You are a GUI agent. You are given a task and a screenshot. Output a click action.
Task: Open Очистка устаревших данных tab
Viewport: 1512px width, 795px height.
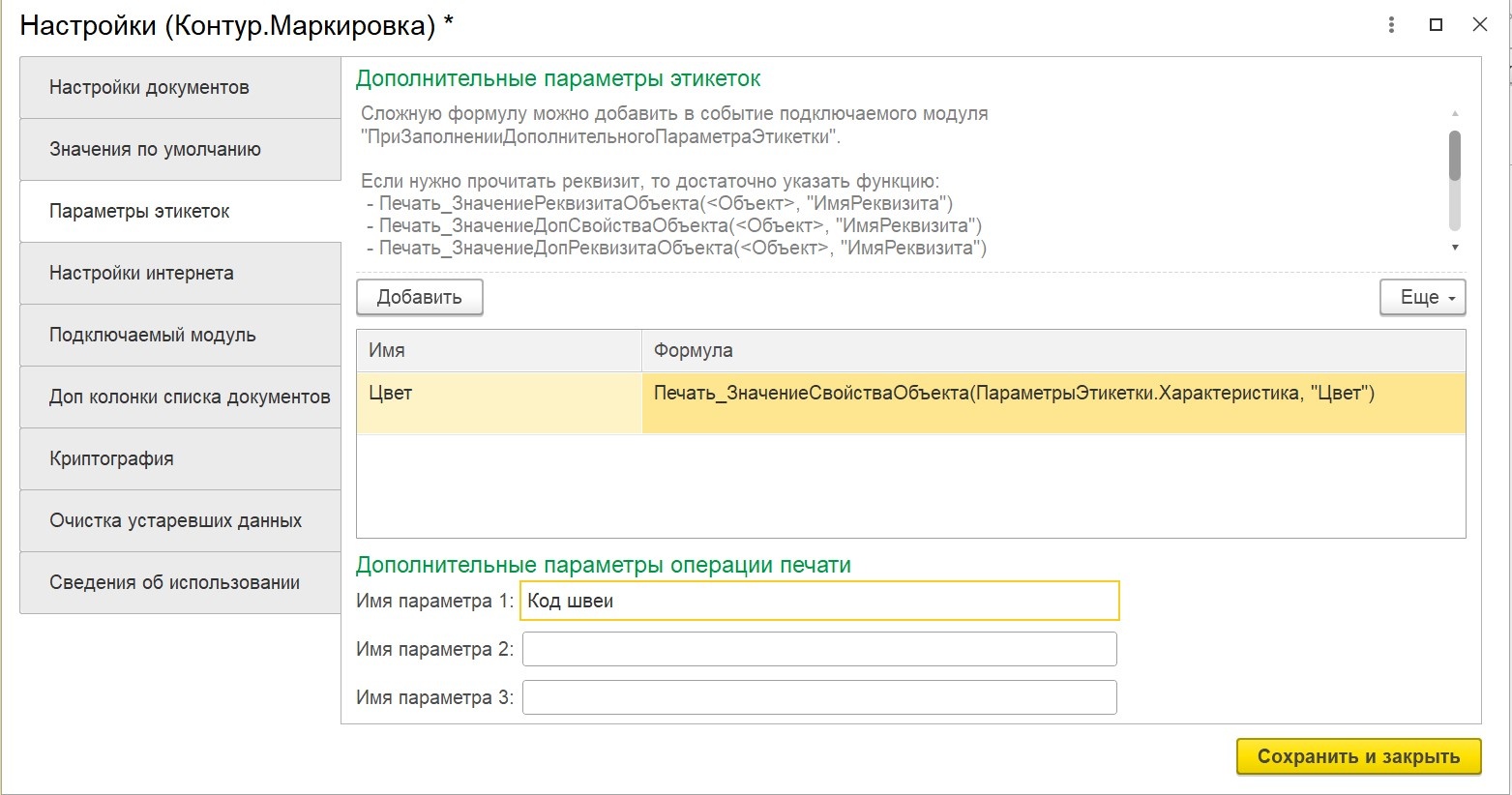[x=181, y=521]
